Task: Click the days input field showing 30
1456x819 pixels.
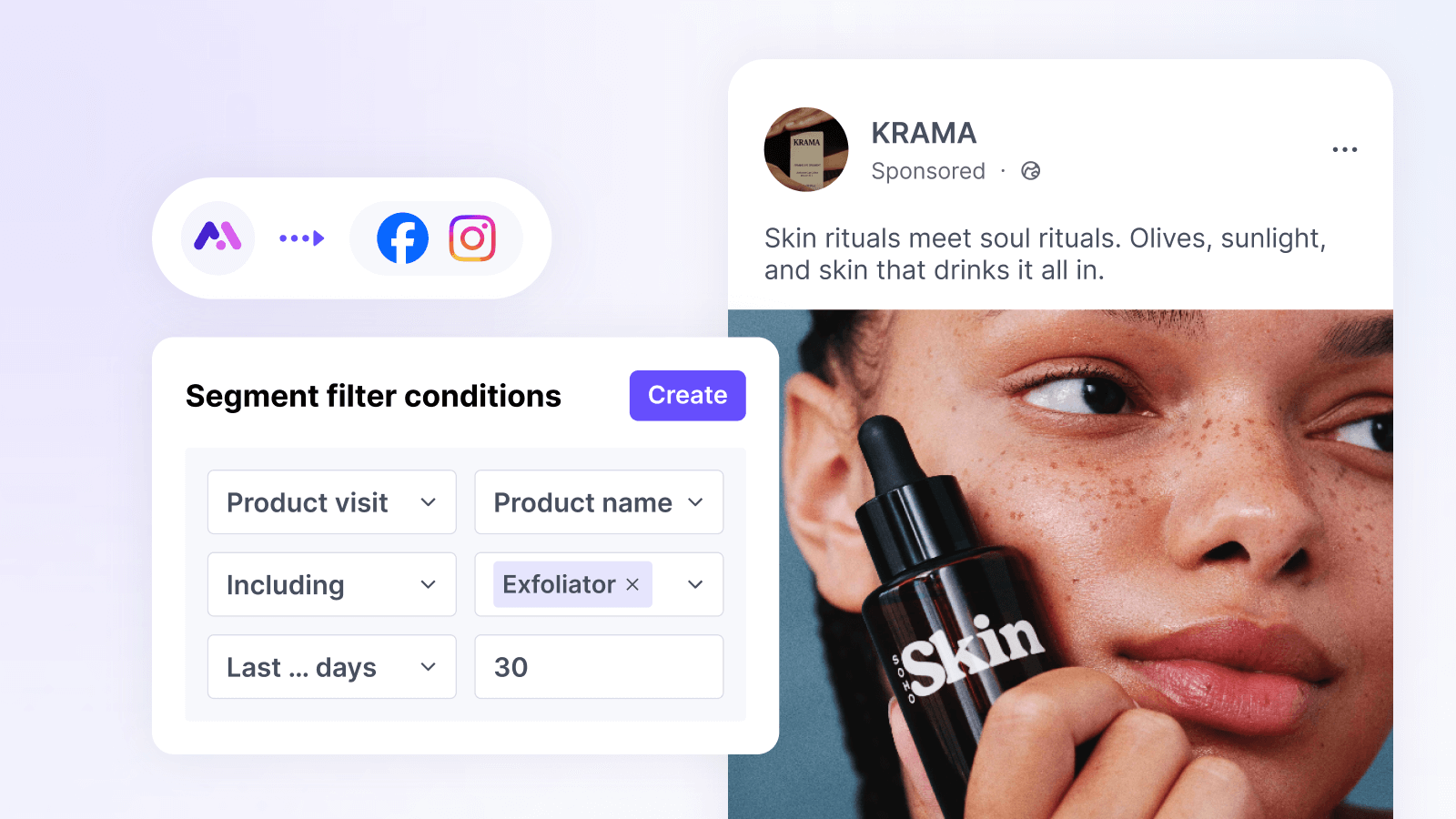Action: pos(599,667)
